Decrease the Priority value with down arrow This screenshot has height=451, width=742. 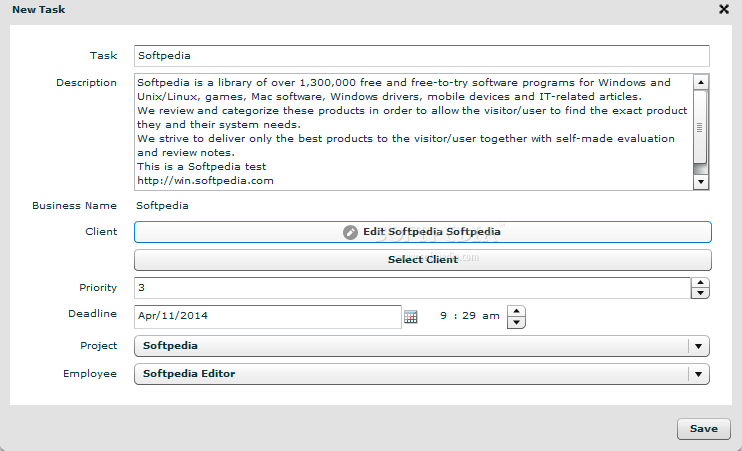pyautogui.click(x=700, y=293)
